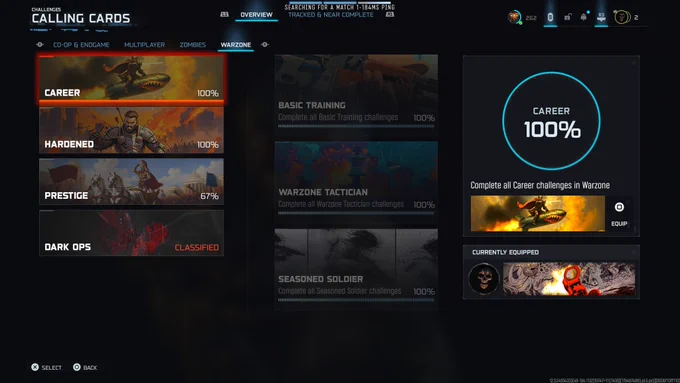Click the L1 bumper icon before Overview
The width and height of the screenshot is (680, 383).
[x=224, y=14]
